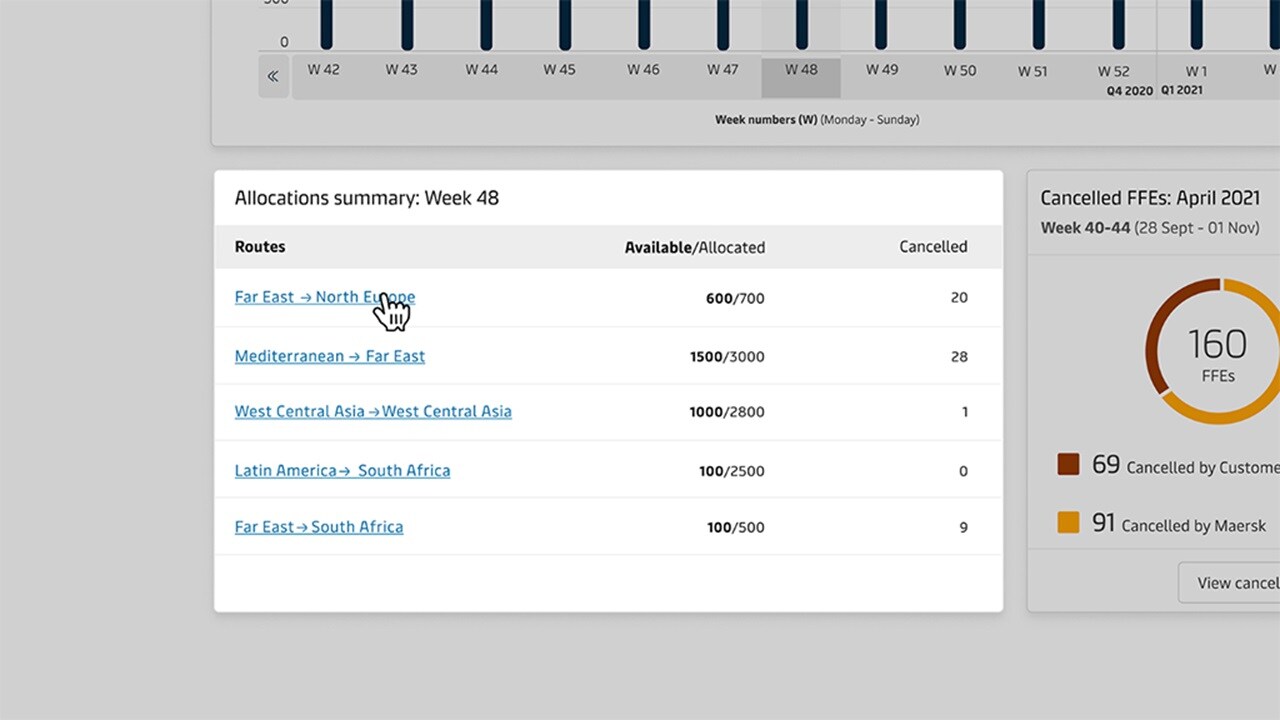Image resolution: width=1280 pixels, height=720 pixels.
Task: Select week W 48 on timeline
Action: (801, 70)
